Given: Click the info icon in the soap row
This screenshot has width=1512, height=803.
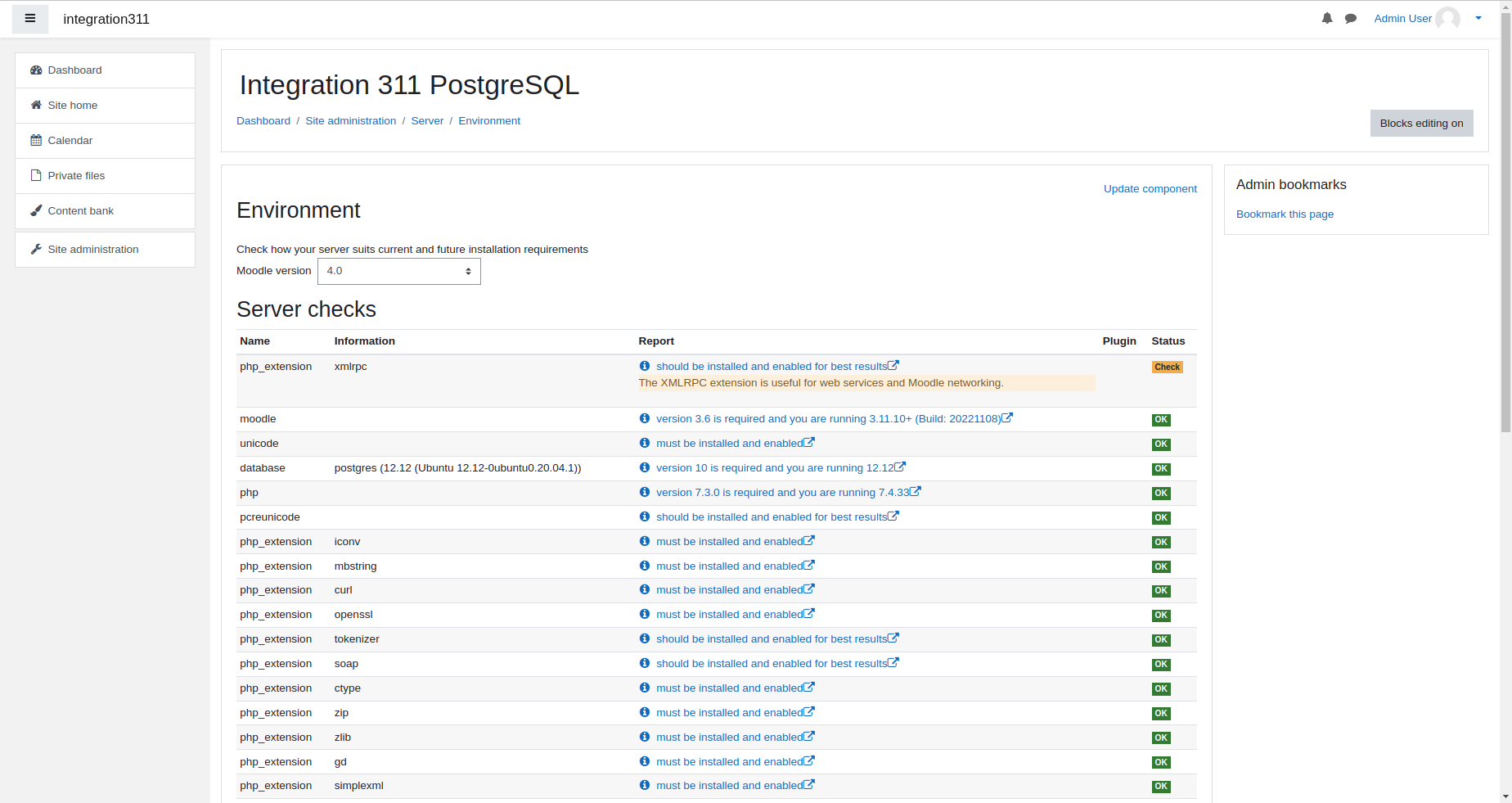Looking at the screenshot, I should pos(645,663).
